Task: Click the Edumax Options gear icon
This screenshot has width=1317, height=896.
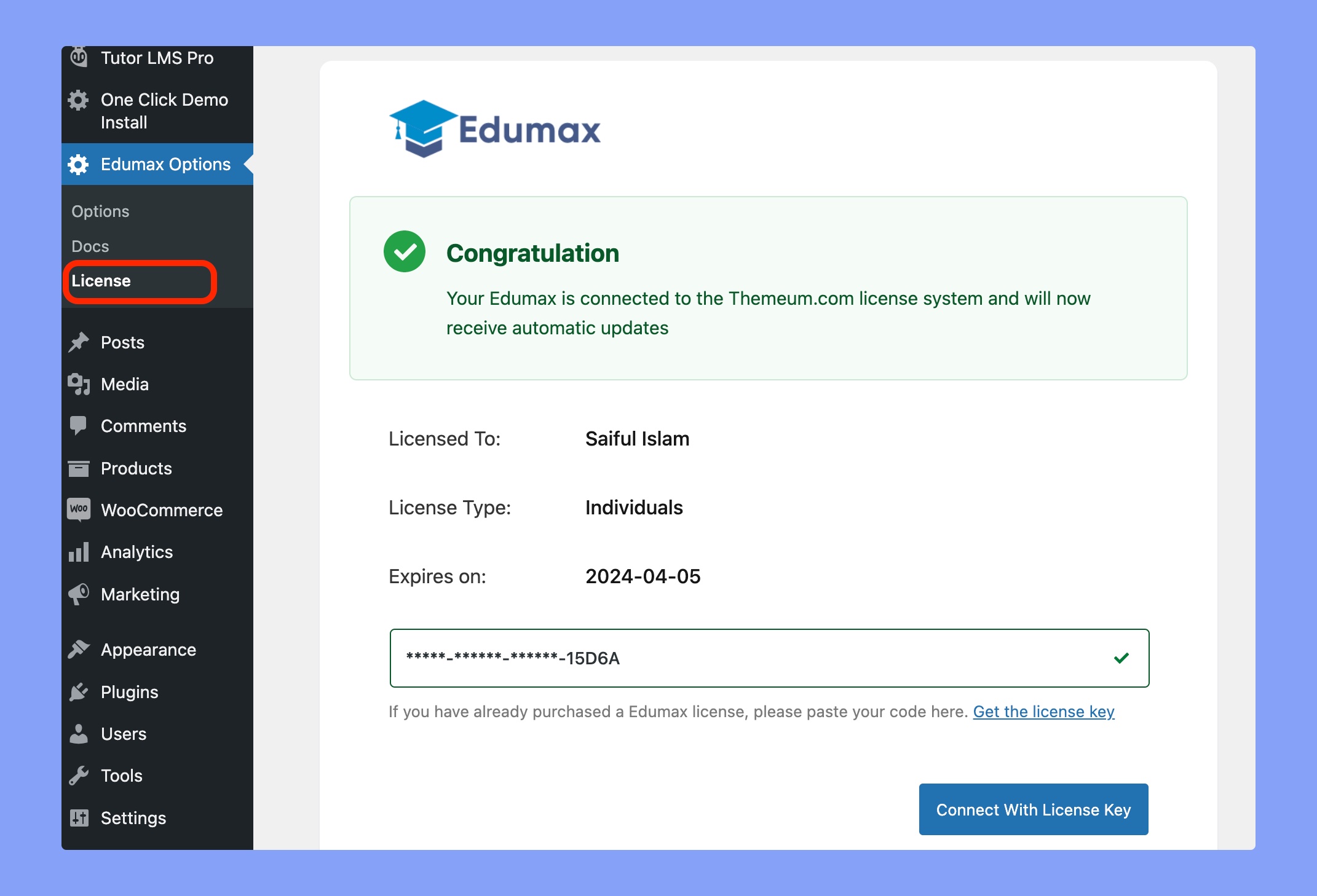Action: (78, 164)
